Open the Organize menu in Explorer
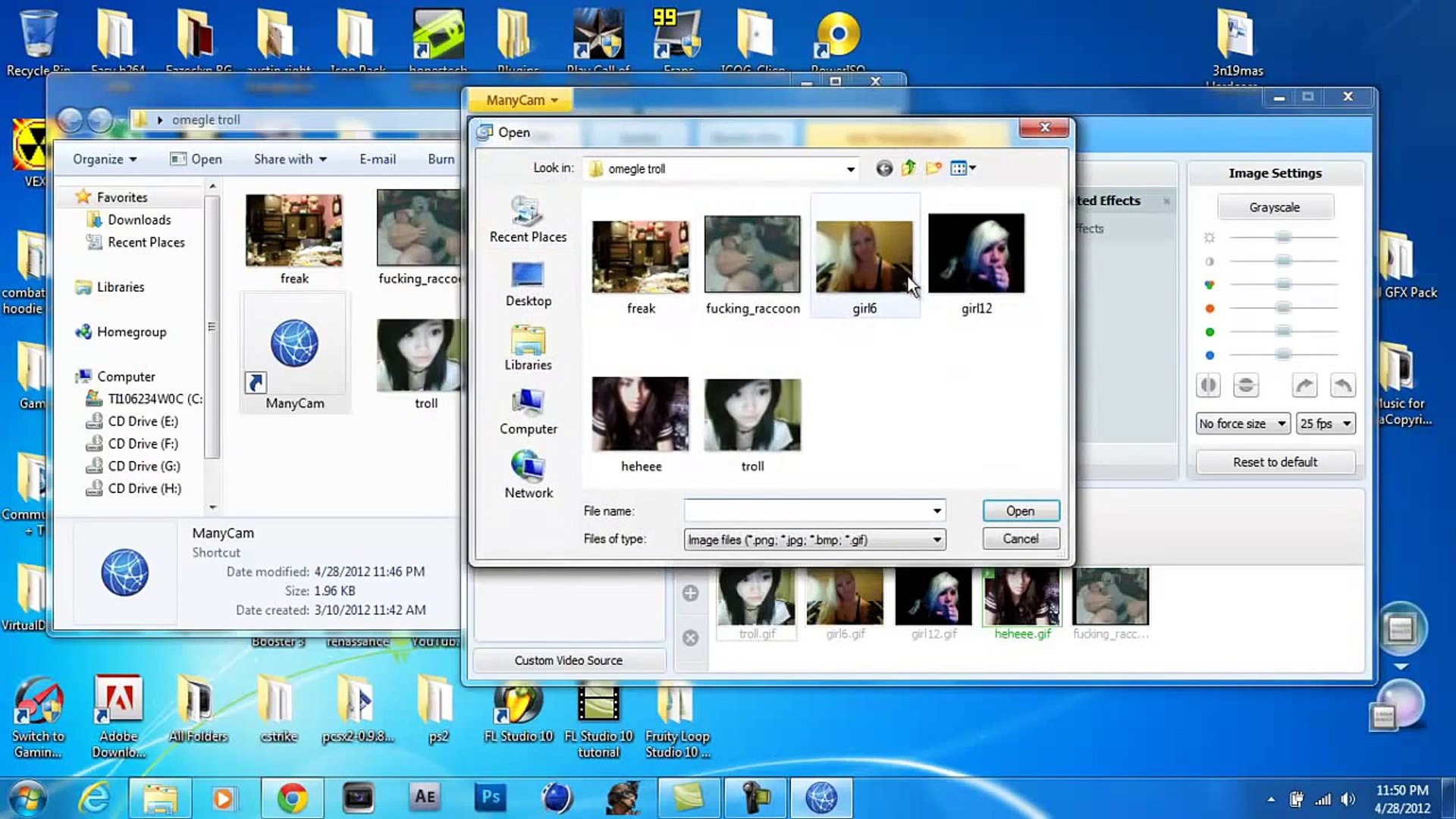 click(105, 159)
